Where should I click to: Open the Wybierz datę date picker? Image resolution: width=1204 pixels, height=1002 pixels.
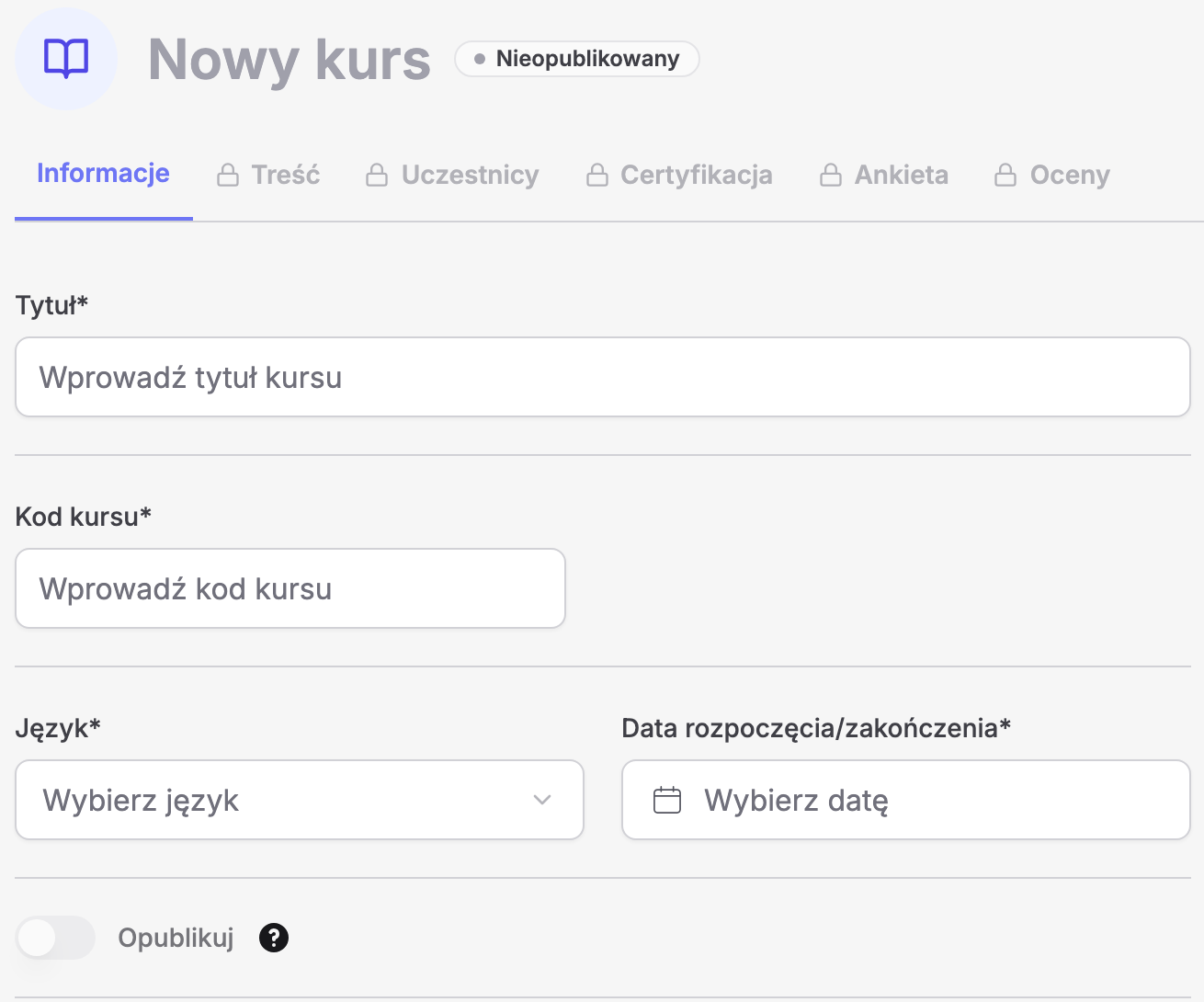click(906, 800)
